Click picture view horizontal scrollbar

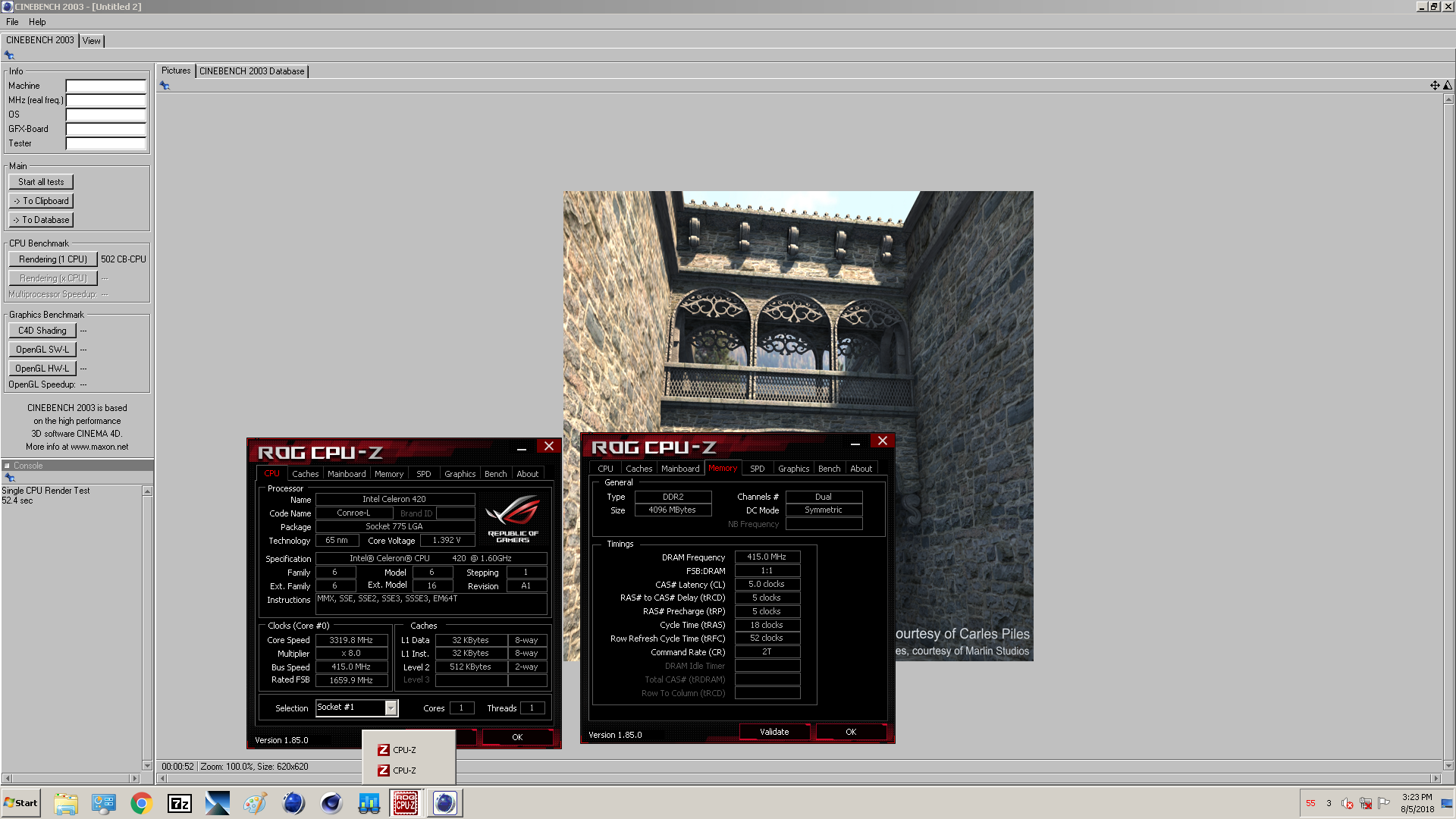797,779
